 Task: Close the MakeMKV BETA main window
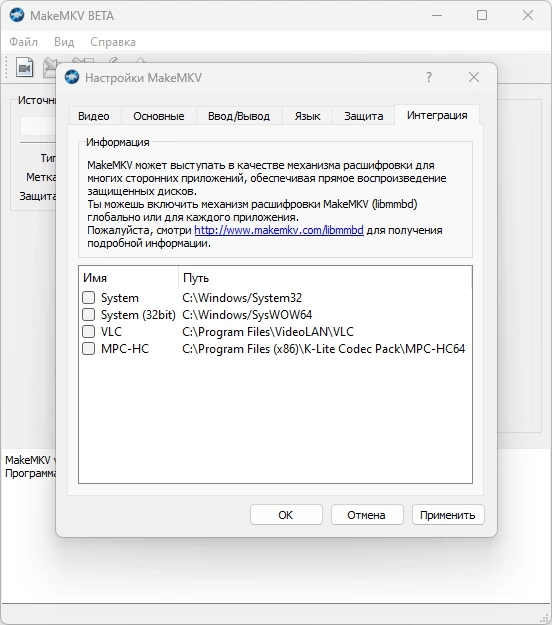pos(528,16)
